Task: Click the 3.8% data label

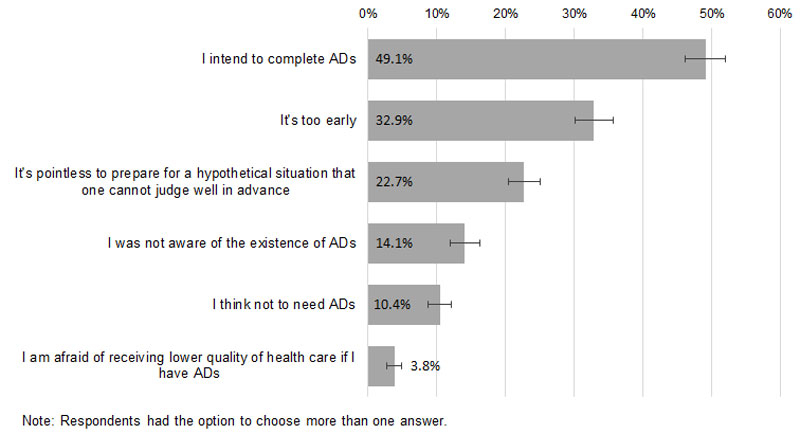Action: (424, 366)
